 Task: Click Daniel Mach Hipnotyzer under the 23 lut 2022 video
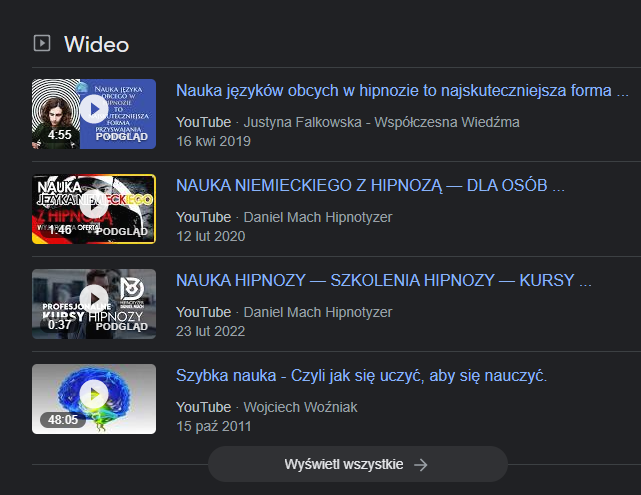(318, 312)
